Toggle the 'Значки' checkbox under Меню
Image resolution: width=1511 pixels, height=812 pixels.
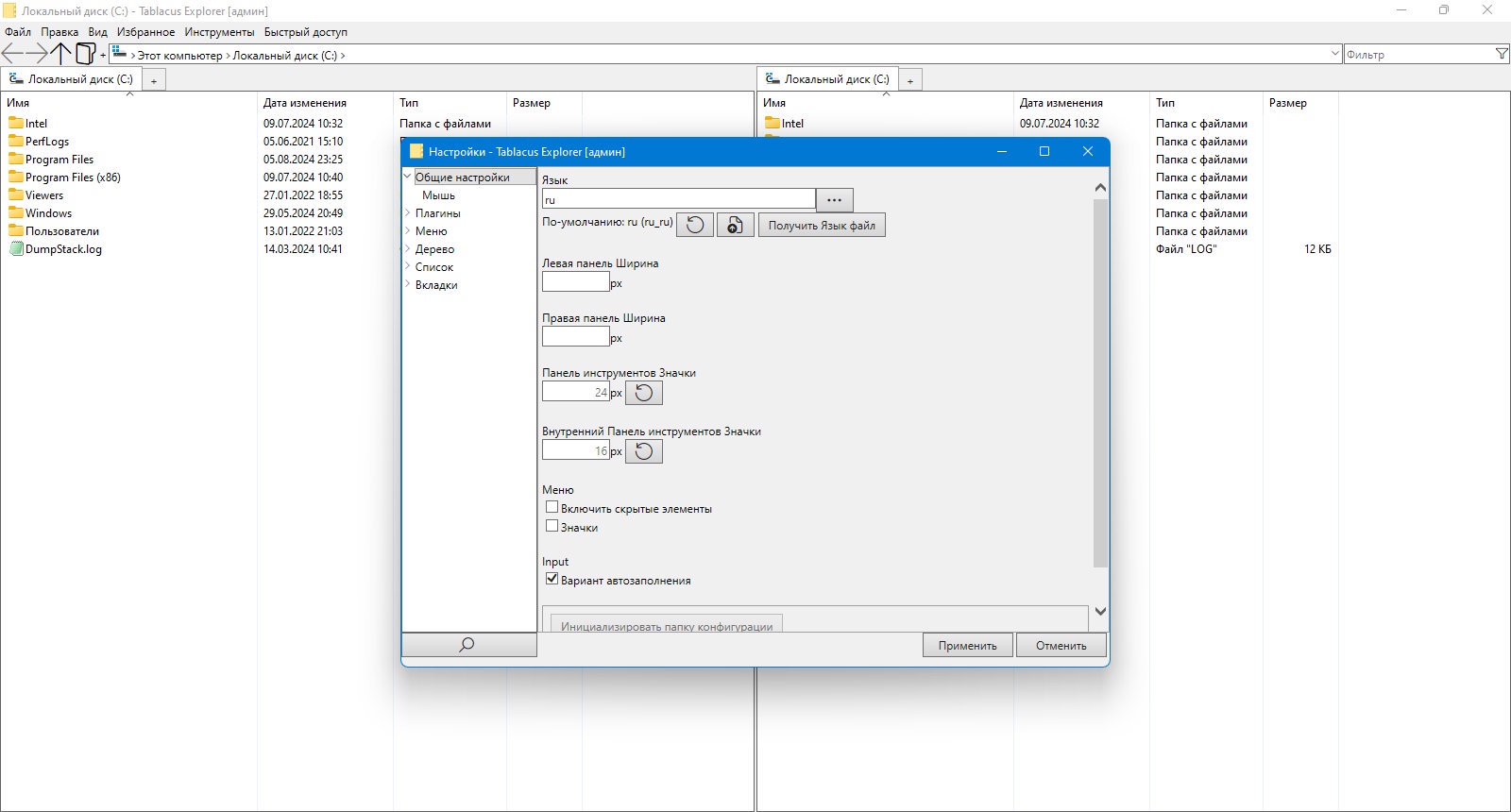click(x=552, y=526)
